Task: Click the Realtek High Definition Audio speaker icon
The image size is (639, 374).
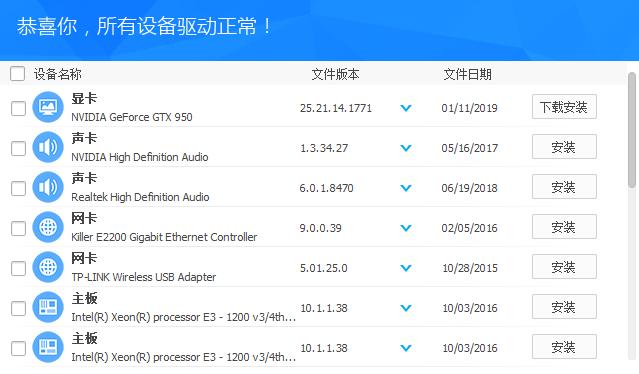Action: point(48,187)
